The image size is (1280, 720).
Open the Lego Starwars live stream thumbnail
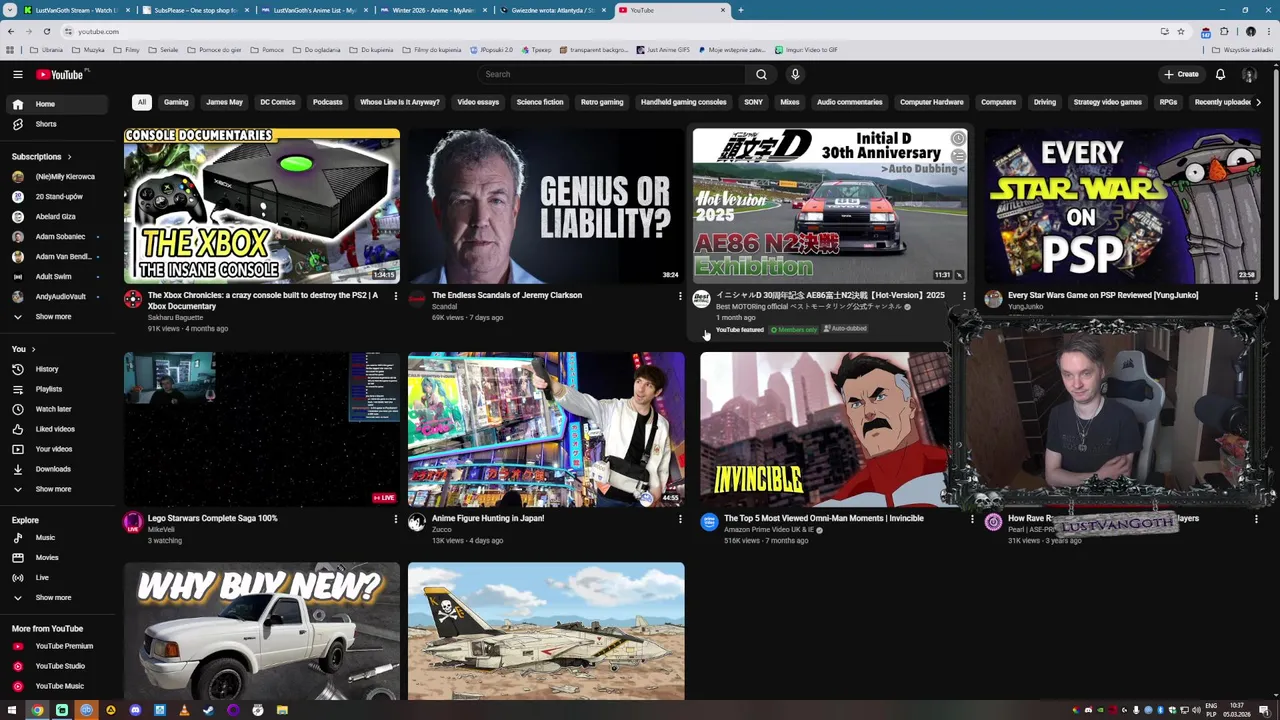tap(262, 429)
